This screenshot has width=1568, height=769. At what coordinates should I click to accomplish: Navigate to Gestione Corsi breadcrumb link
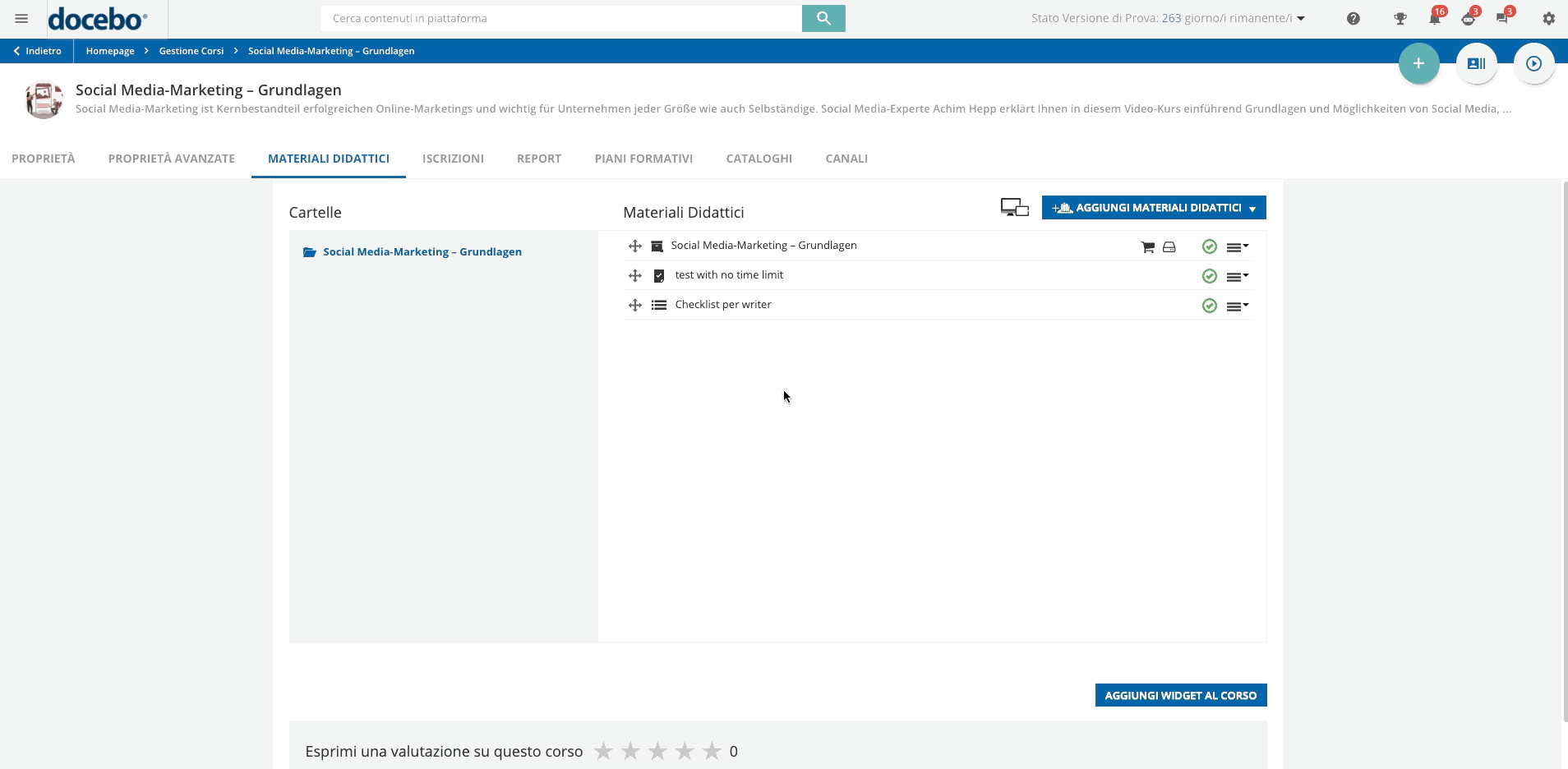(190, 50)
